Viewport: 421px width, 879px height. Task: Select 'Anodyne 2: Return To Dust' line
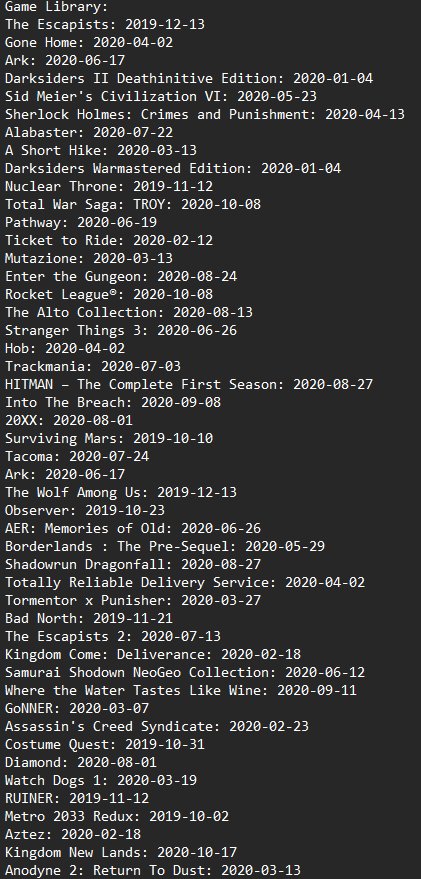153,870
